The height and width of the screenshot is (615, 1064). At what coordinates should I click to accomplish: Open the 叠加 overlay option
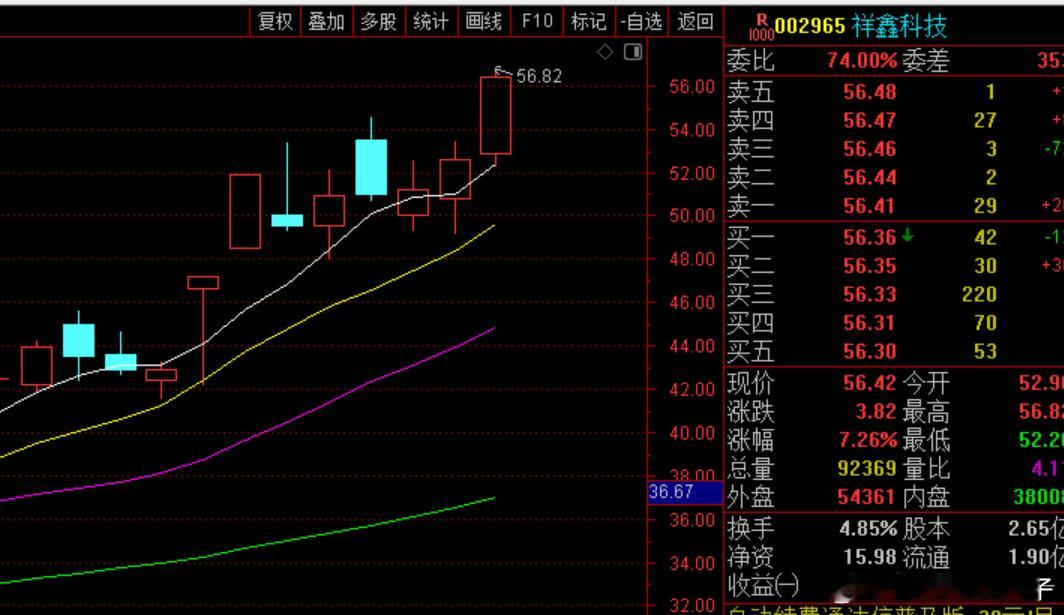326,22
